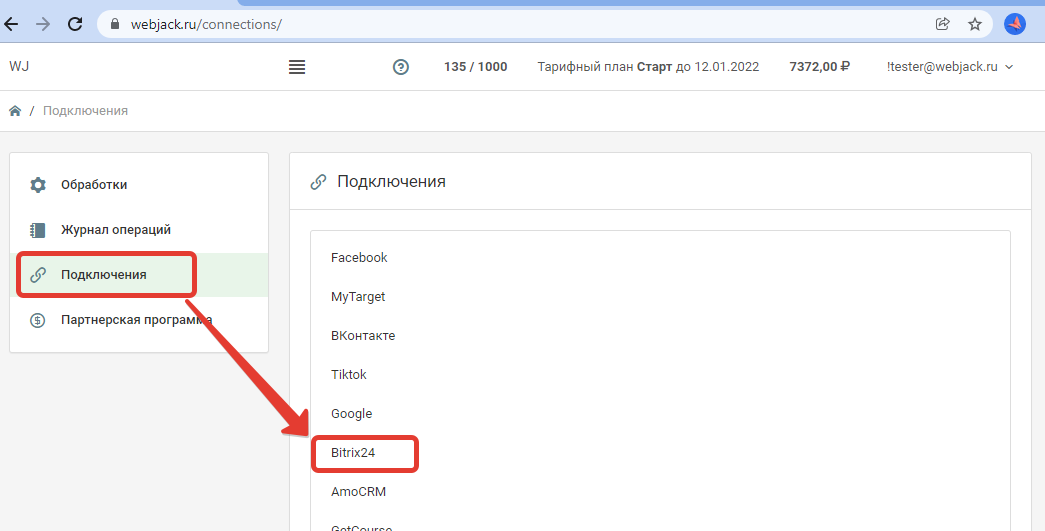This screenshot has height=531, width=1045.
Task: Click the browser forward arrow
Action: 43,24
